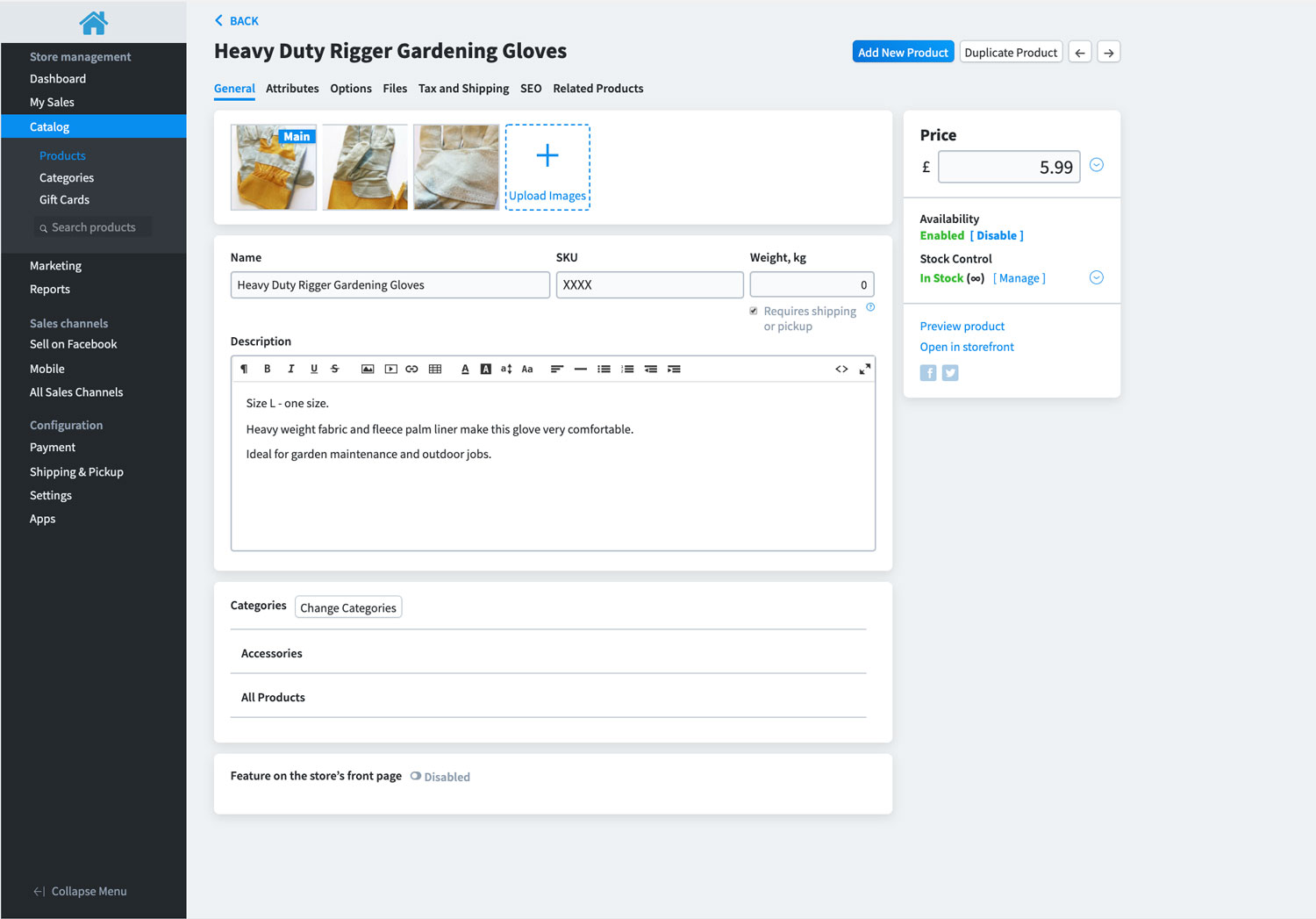
Task: Go to the next product arrow
Action: [x=1109, y=53]
